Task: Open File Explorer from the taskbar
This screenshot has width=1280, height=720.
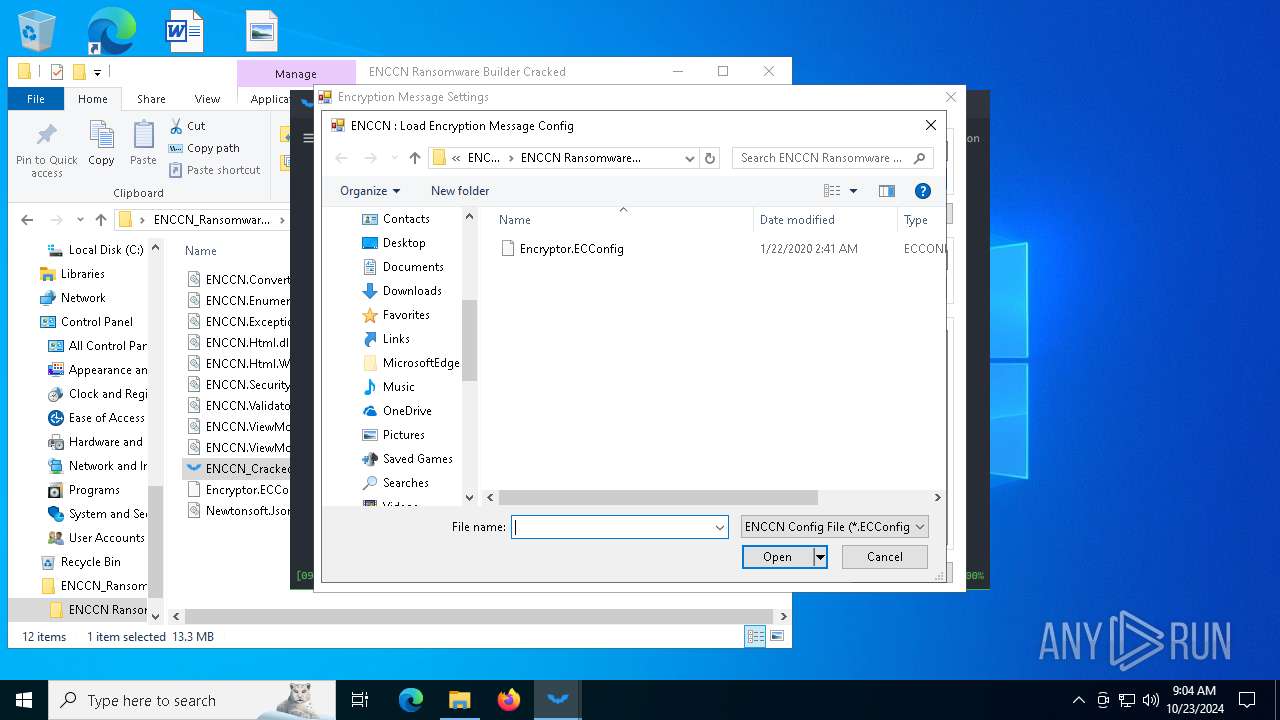Action: [x=459, y=700]
